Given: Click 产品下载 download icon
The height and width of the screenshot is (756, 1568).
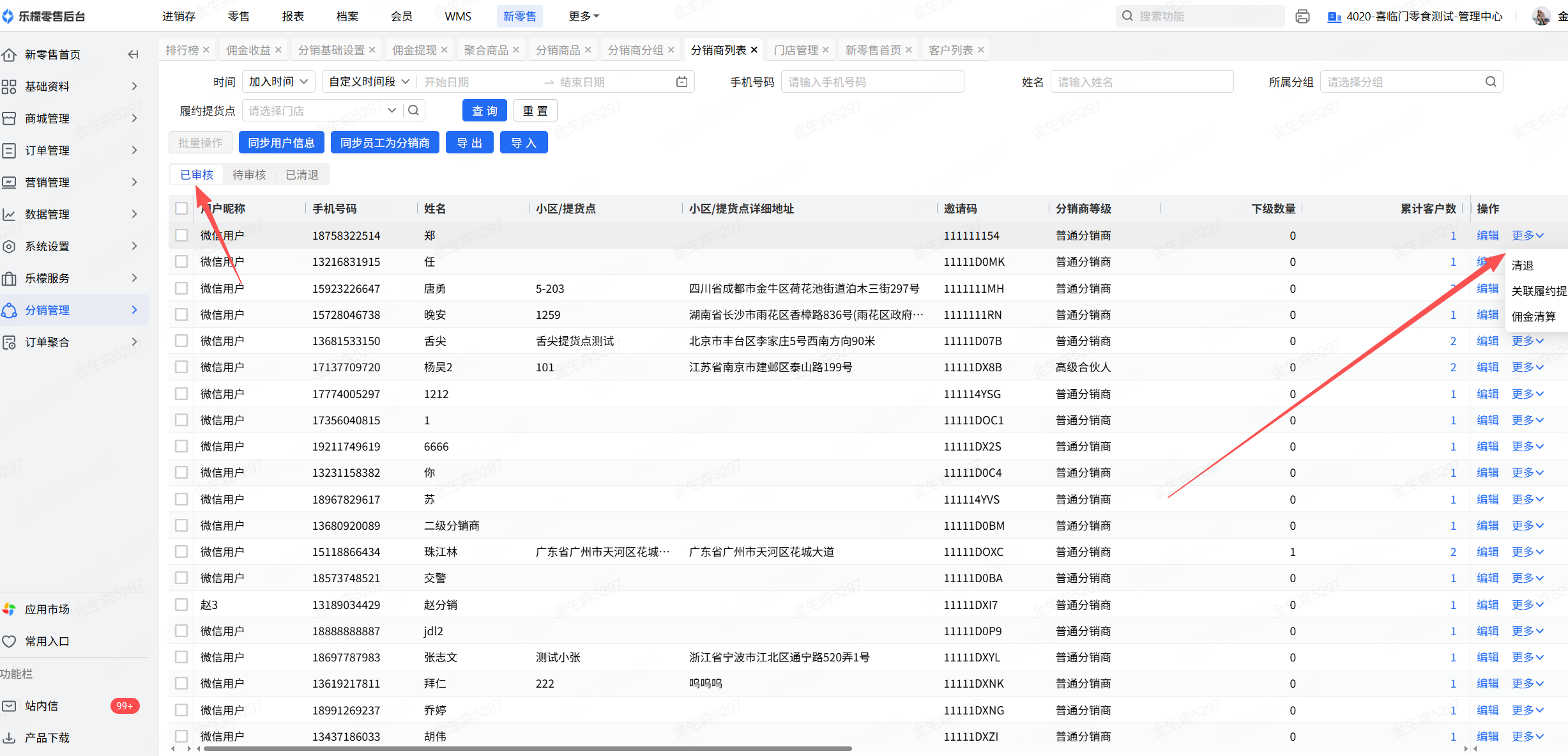Looking at the screenshot, I should click(10, 737).
